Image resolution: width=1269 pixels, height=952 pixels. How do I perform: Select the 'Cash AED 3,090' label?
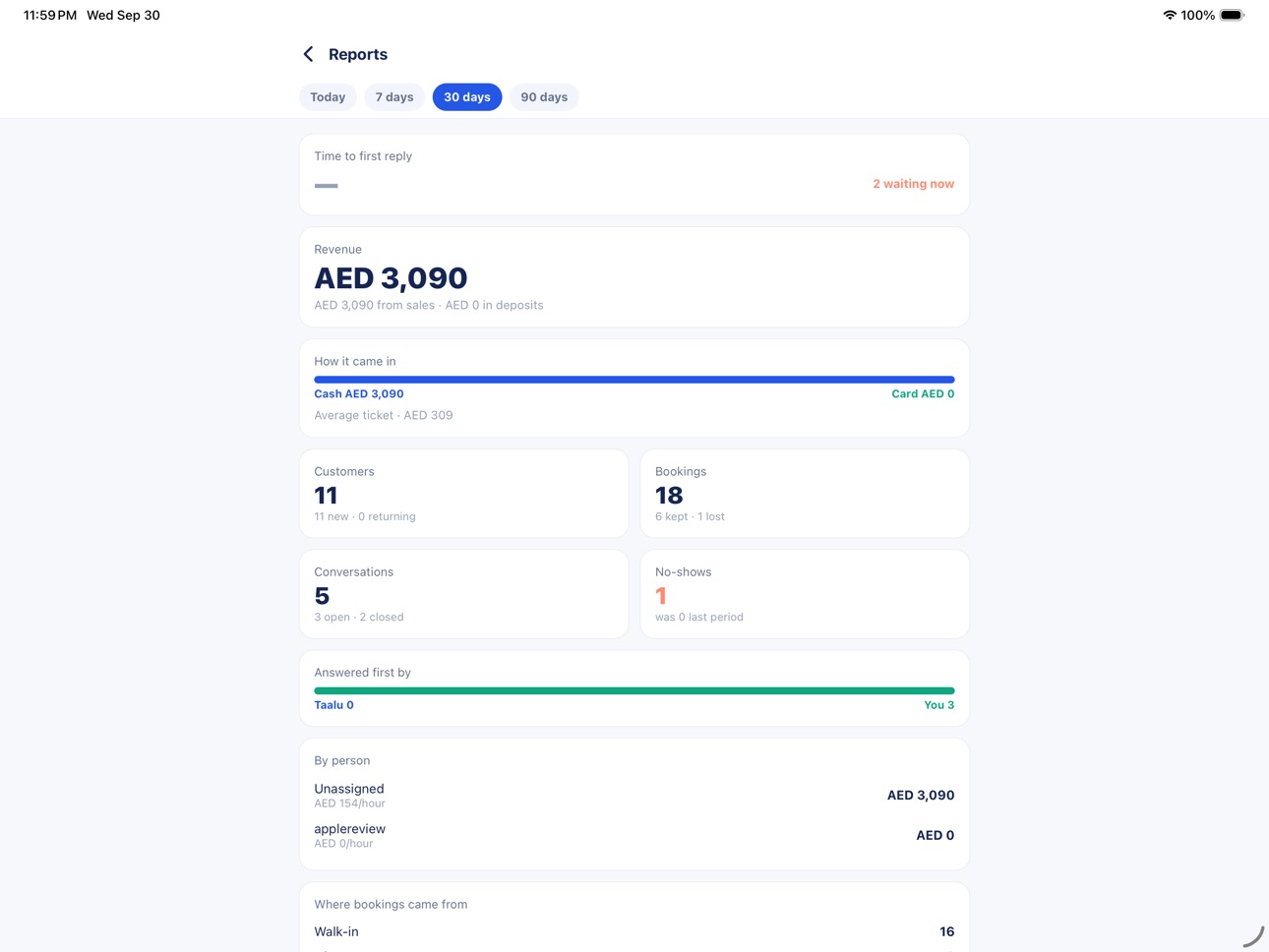tap(359, 393)
